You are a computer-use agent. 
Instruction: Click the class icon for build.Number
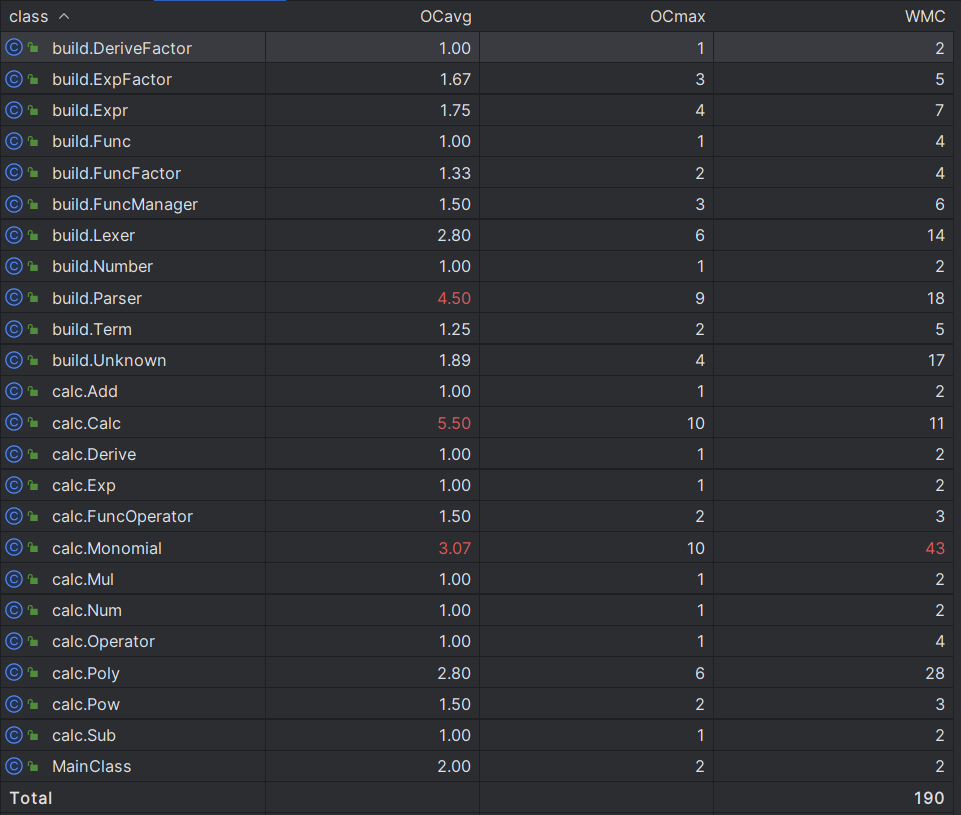pos(13,266)
